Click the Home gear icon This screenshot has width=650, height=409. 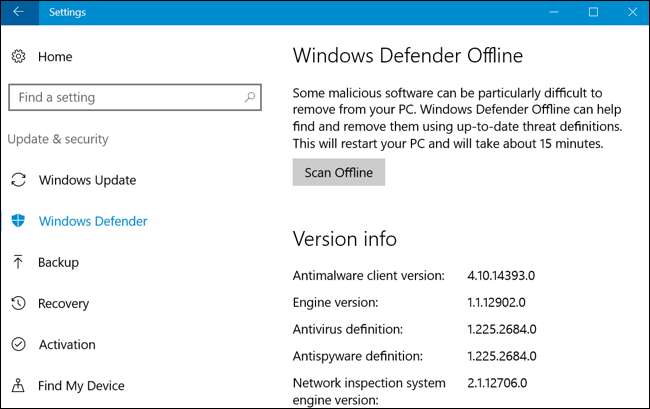[x=18, y=57]
